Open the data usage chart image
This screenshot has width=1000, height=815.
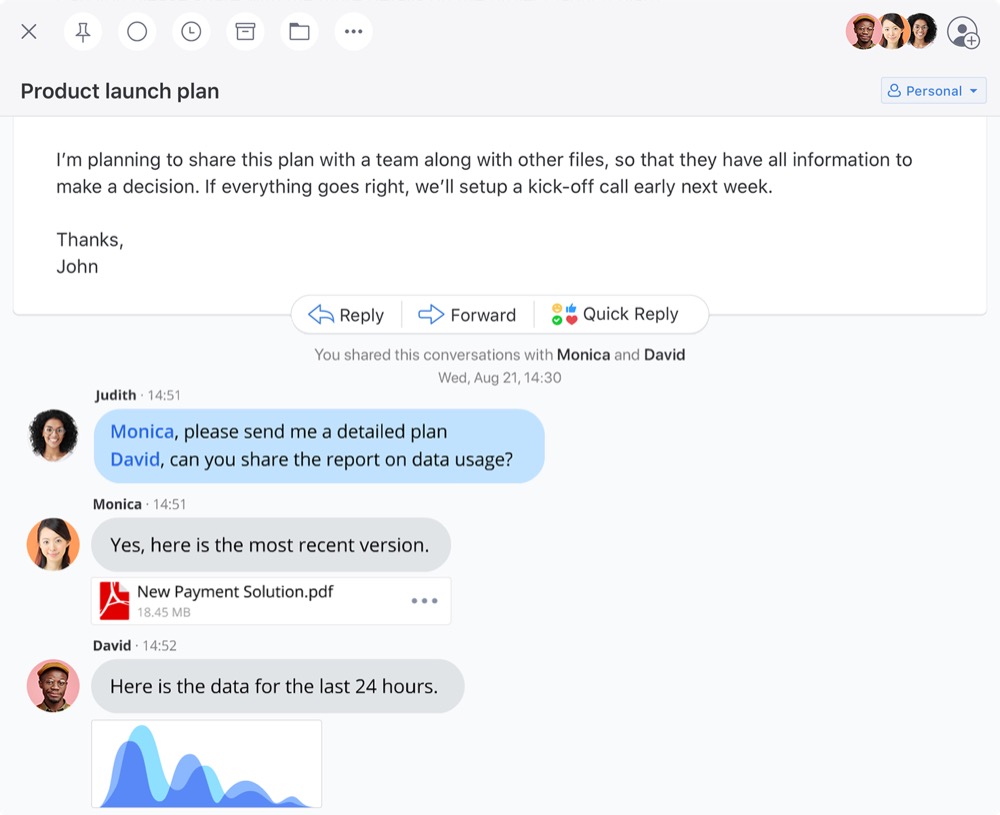point(207,763)
